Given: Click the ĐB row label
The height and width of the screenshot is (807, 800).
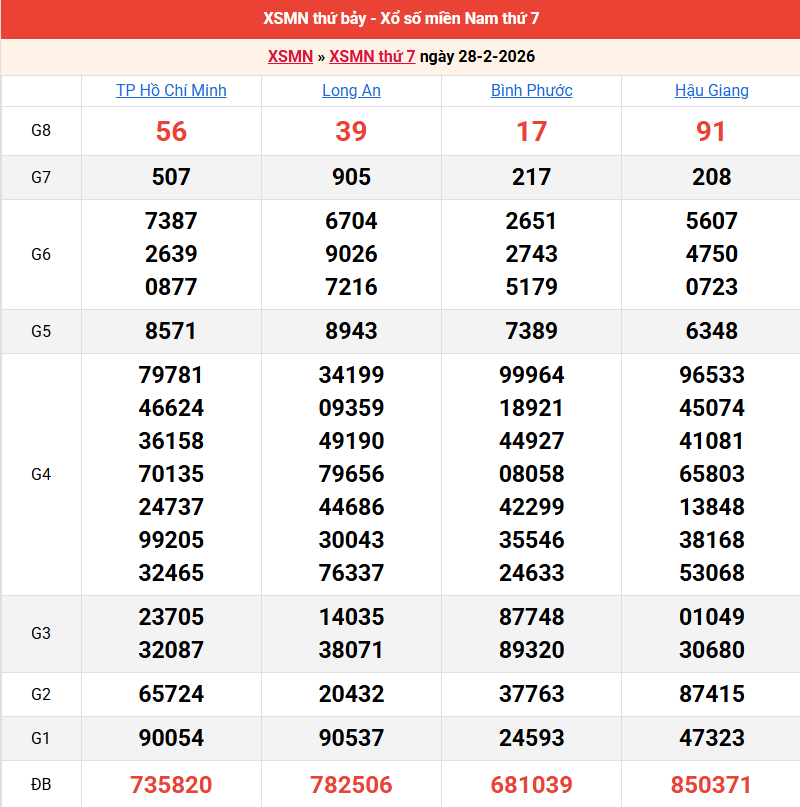Looking at the screenshot, I should pyautogui.click(x=41, y=785).
